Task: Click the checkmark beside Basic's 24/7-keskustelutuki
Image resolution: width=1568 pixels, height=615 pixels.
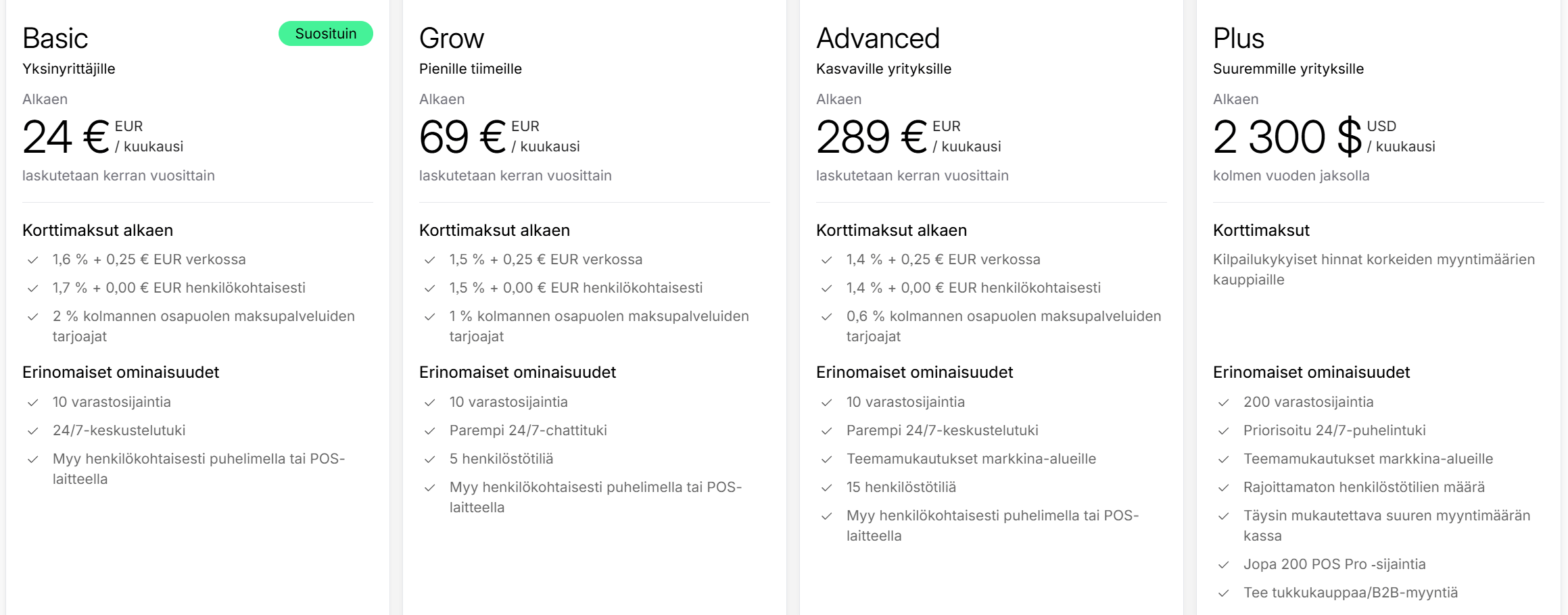Action: coord(32,431)
